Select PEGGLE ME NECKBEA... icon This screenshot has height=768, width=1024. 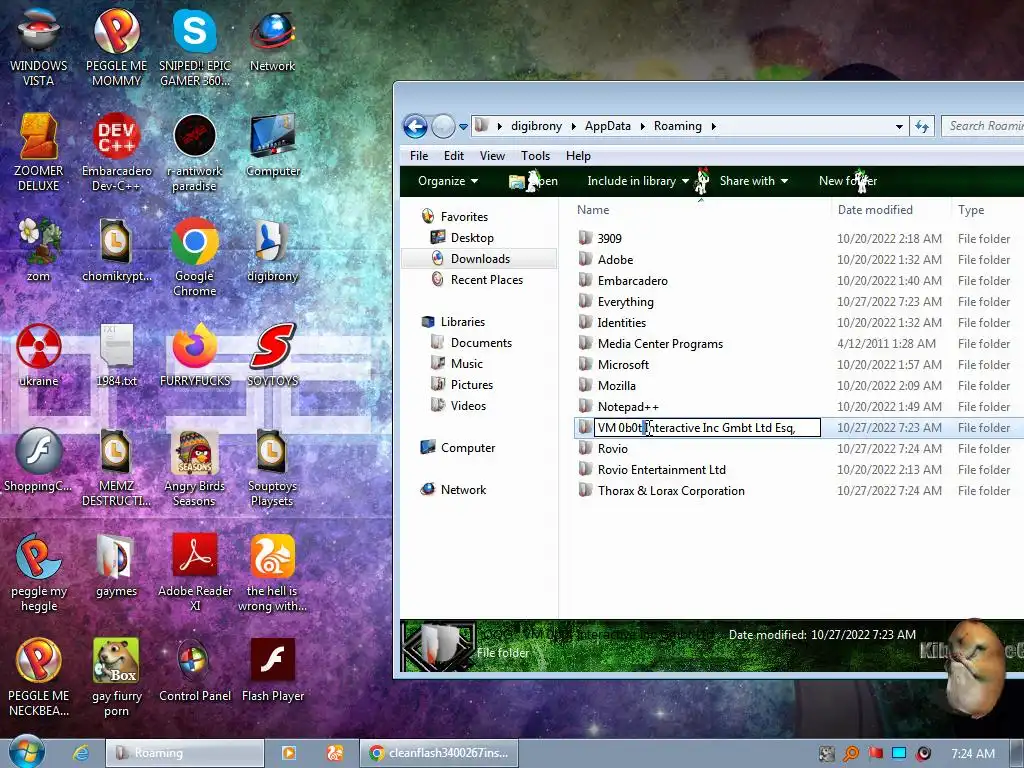[x=39, y=677]
